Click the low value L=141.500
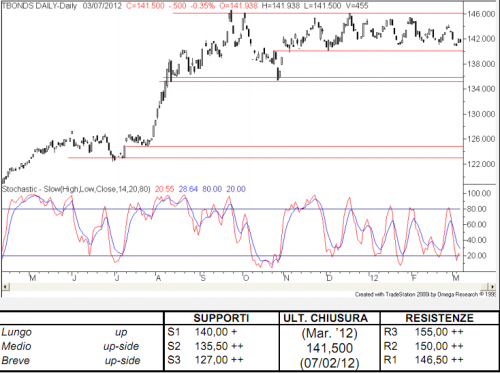 click(322, 6)
